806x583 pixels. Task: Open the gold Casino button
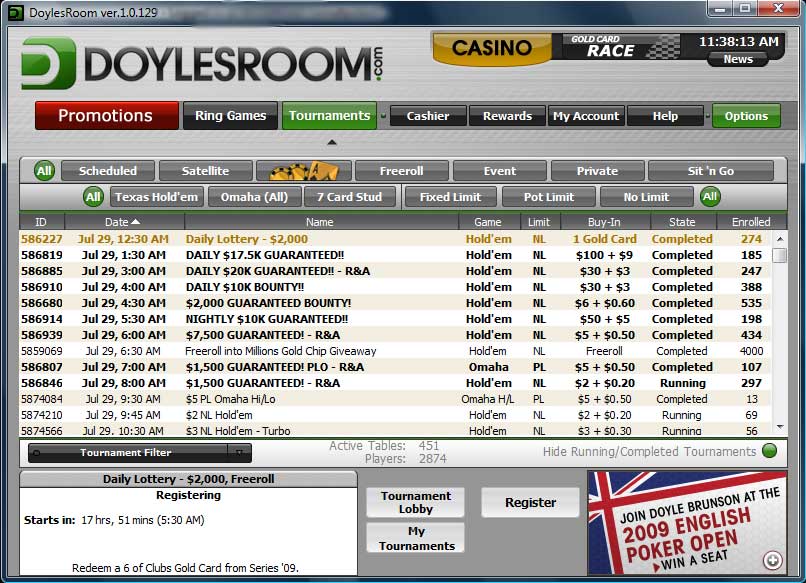tap(491, 48)
